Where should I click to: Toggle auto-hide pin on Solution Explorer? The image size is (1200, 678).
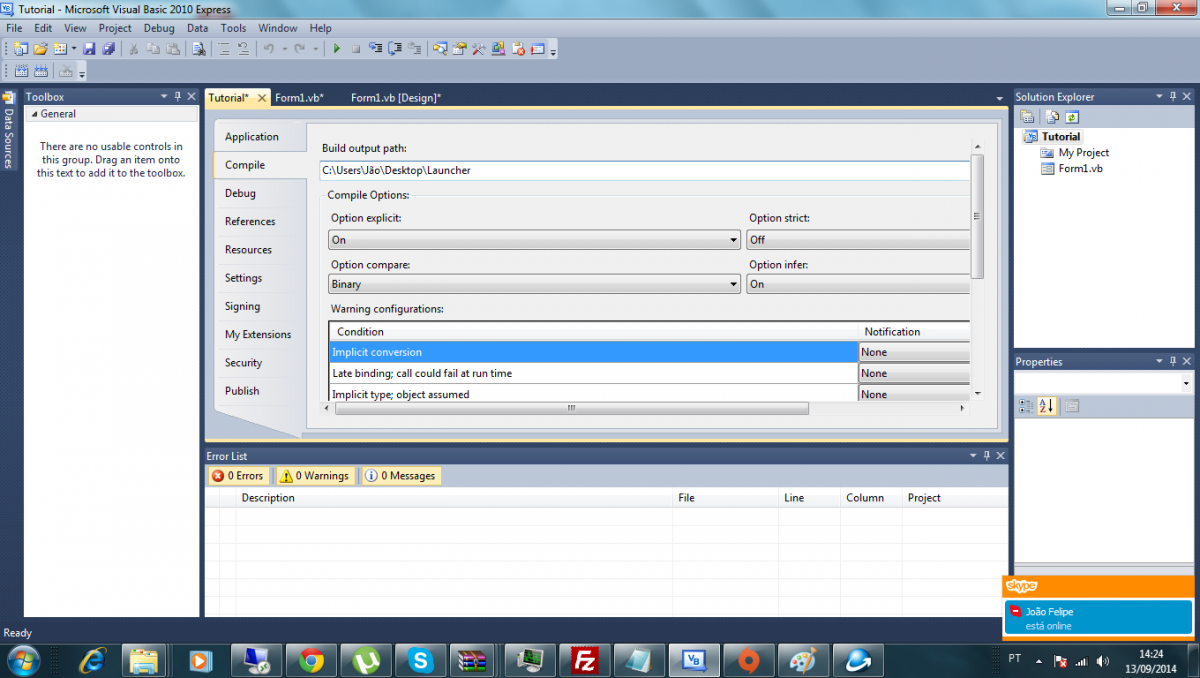click(x=1174, y=97)
